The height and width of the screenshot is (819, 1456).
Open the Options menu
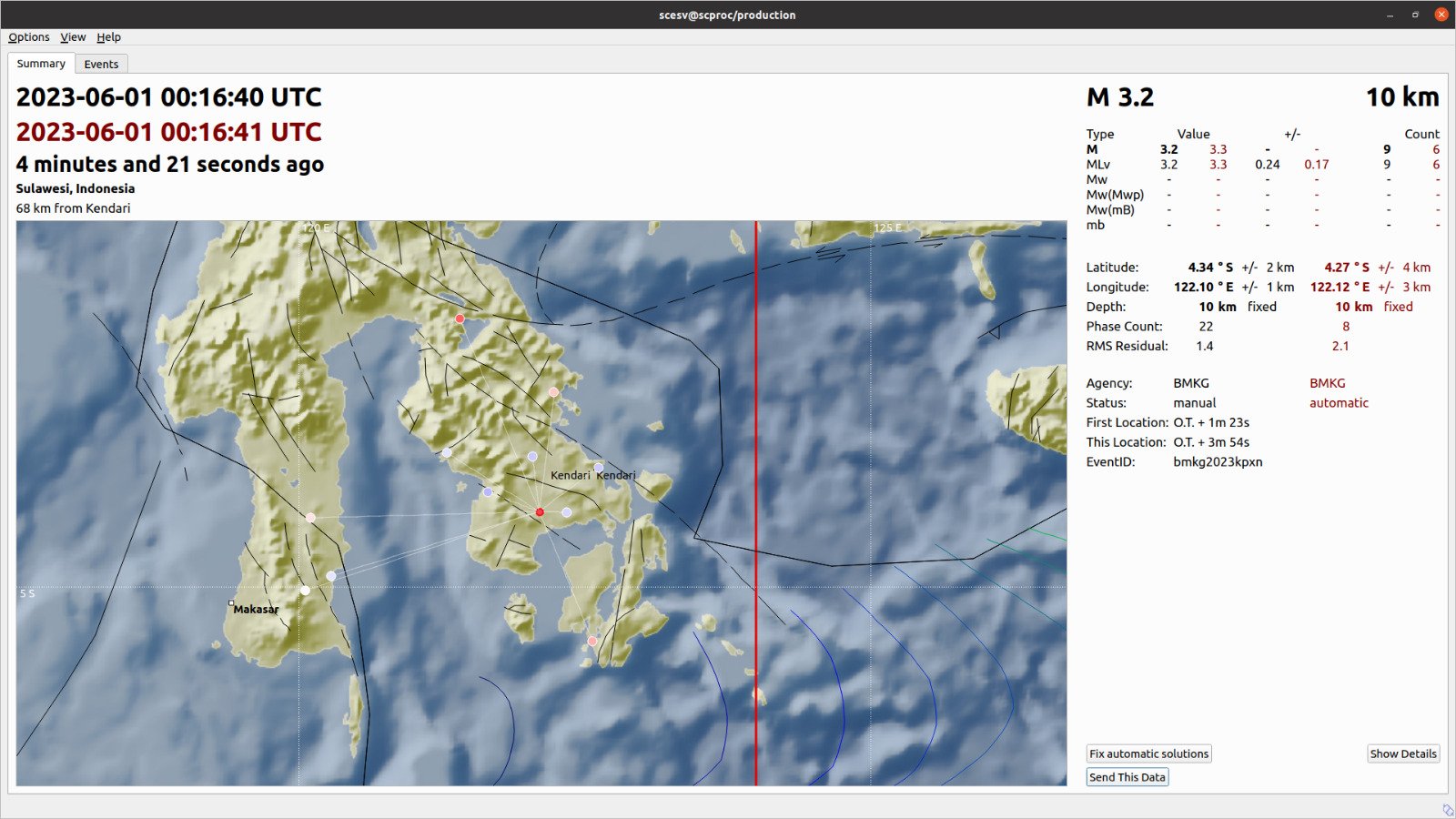point(29,37)
